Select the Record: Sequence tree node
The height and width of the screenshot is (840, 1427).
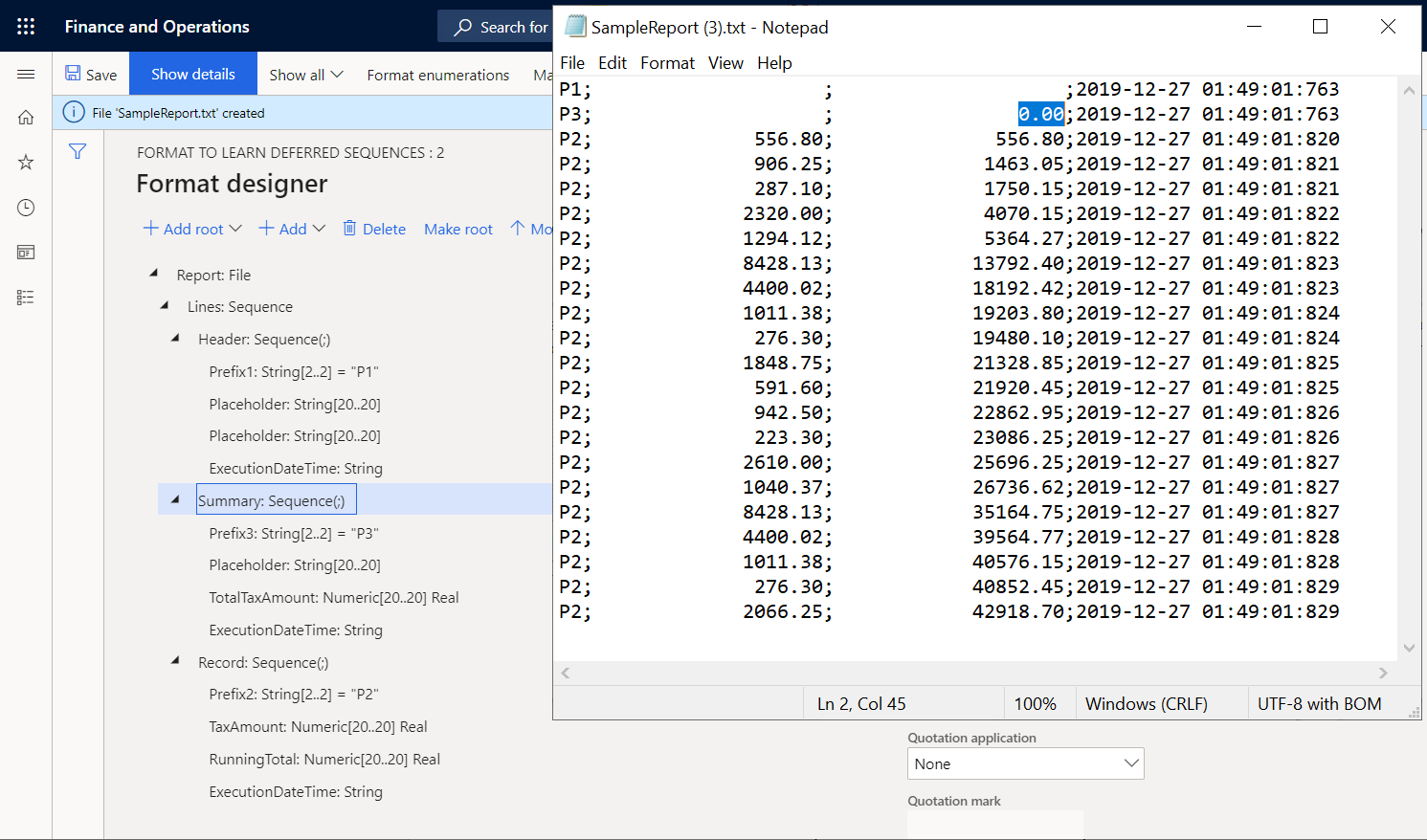click(x=263, y=662)
